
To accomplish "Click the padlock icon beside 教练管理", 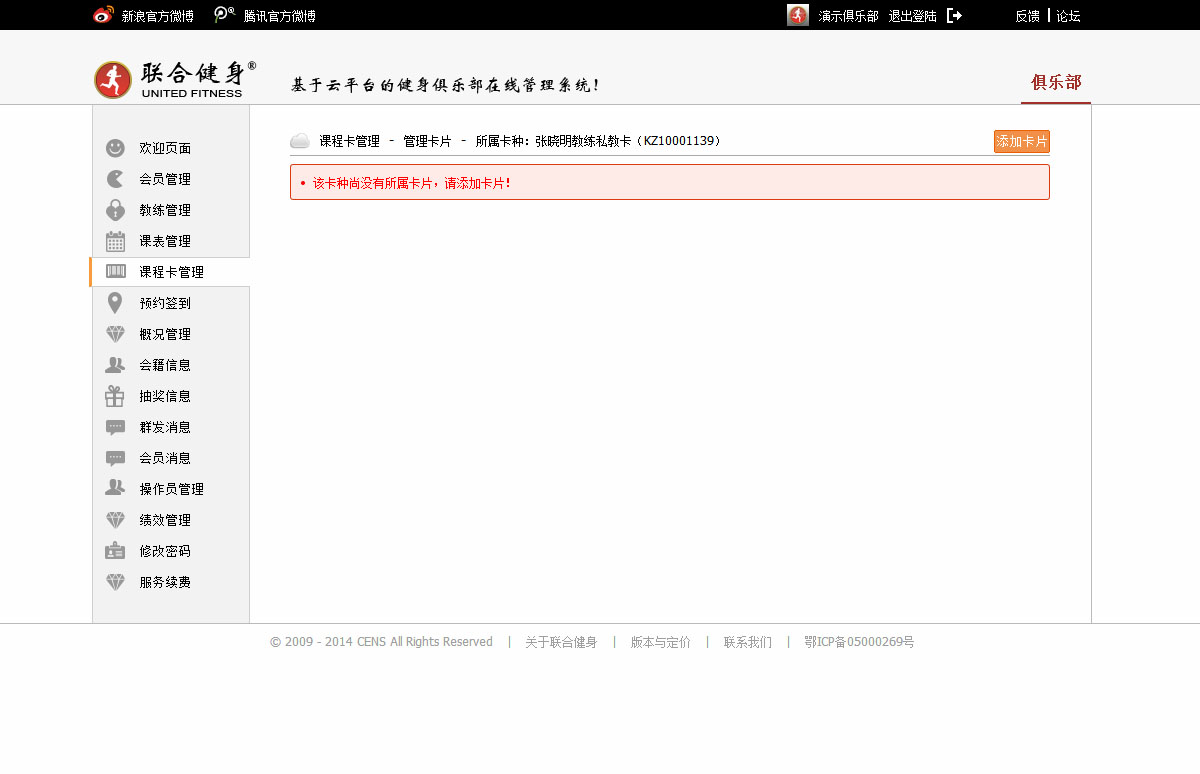I will pos(115,210).
